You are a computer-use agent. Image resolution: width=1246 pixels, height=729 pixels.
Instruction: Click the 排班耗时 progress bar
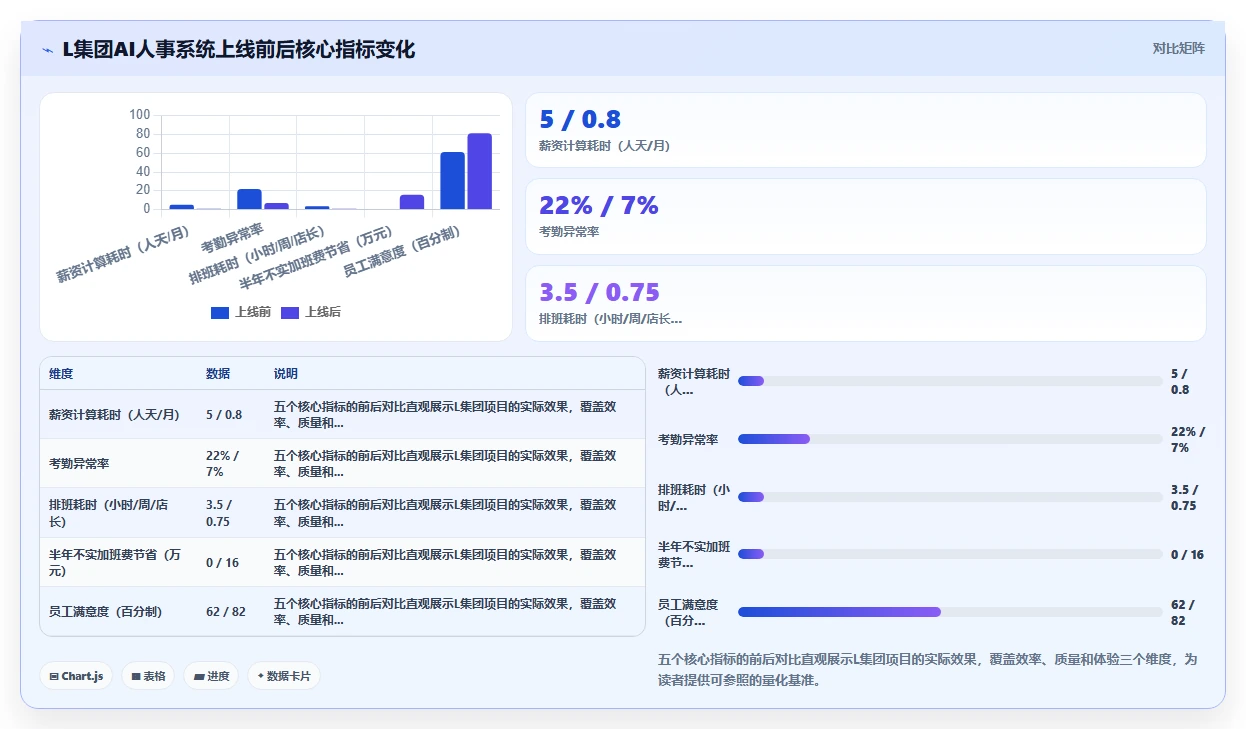[950, 497]
